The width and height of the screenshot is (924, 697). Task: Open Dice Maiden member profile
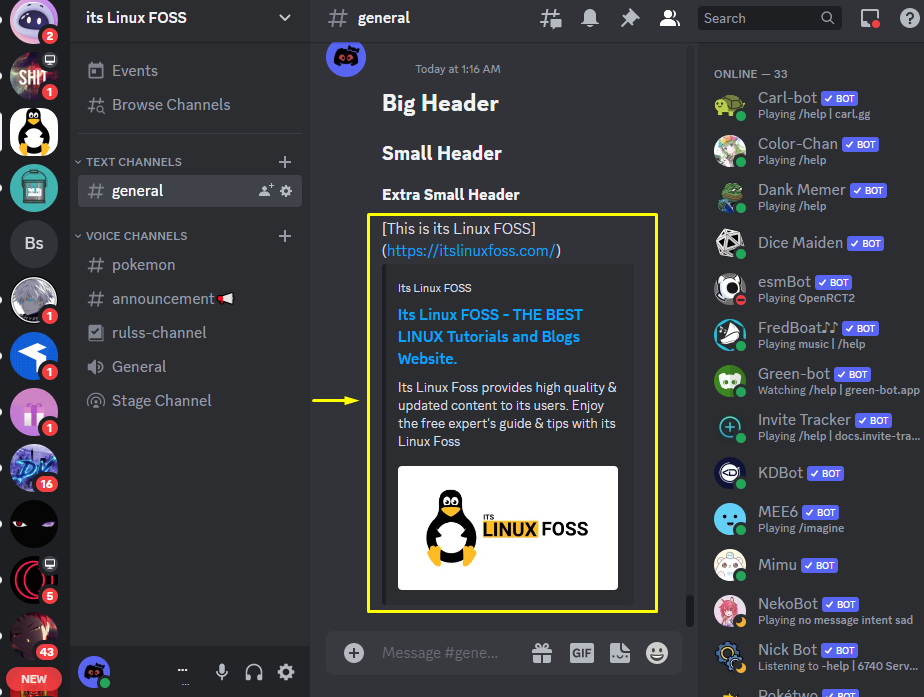click(812, 243)
